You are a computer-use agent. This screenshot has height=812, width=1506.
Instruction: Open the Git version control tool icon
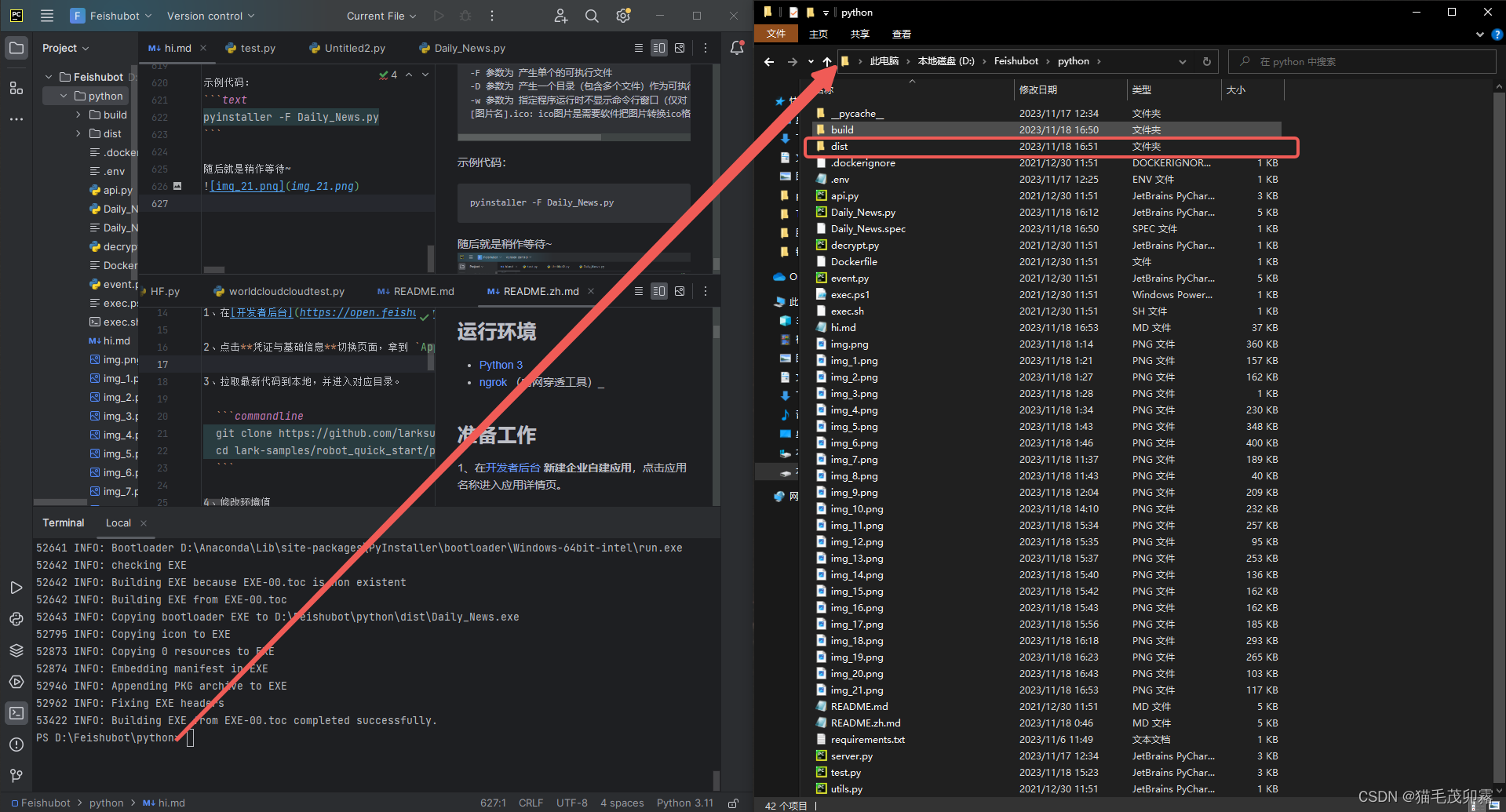point(16,776)
